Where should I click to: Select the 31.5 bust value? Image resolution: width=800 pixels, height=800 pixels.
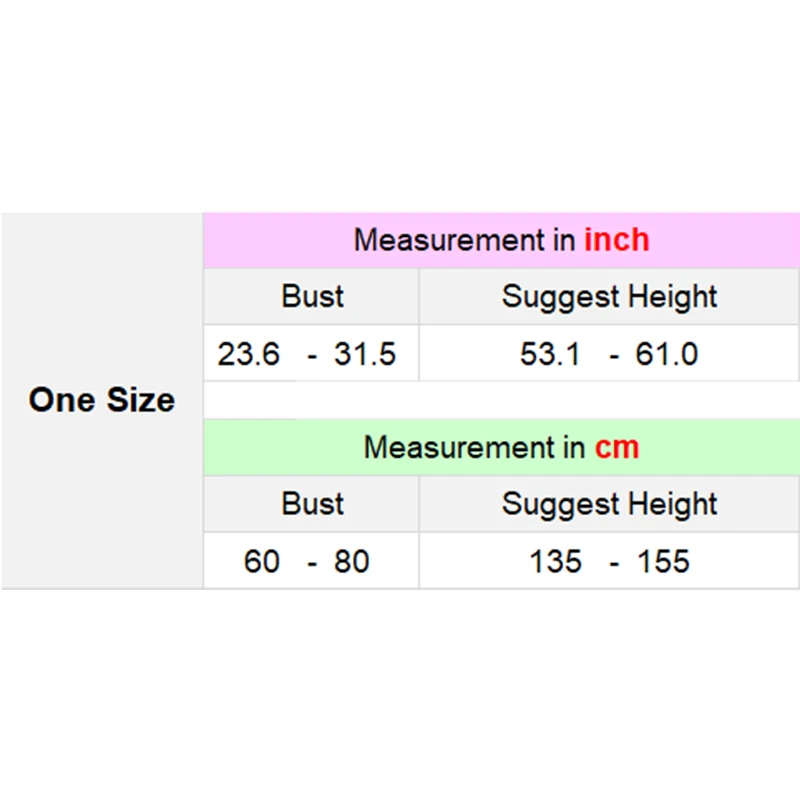coord(365,354)
